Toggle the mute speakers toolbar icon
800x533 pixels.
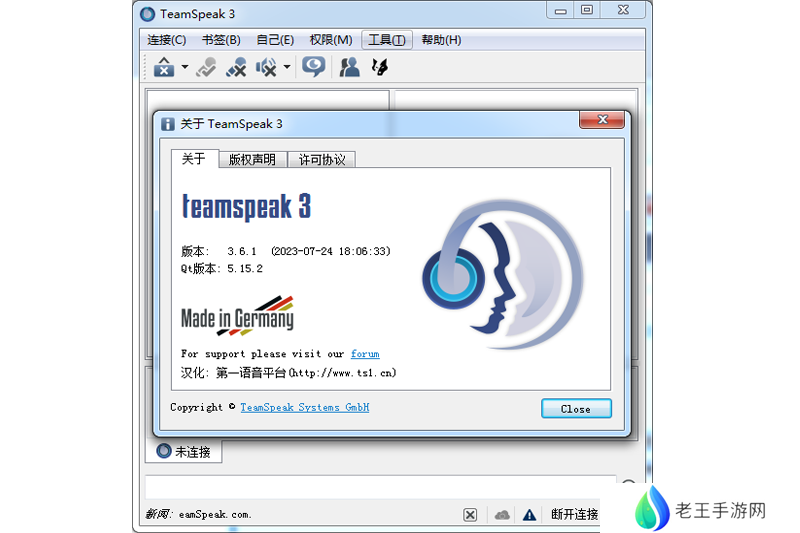[x=266, y=67]
